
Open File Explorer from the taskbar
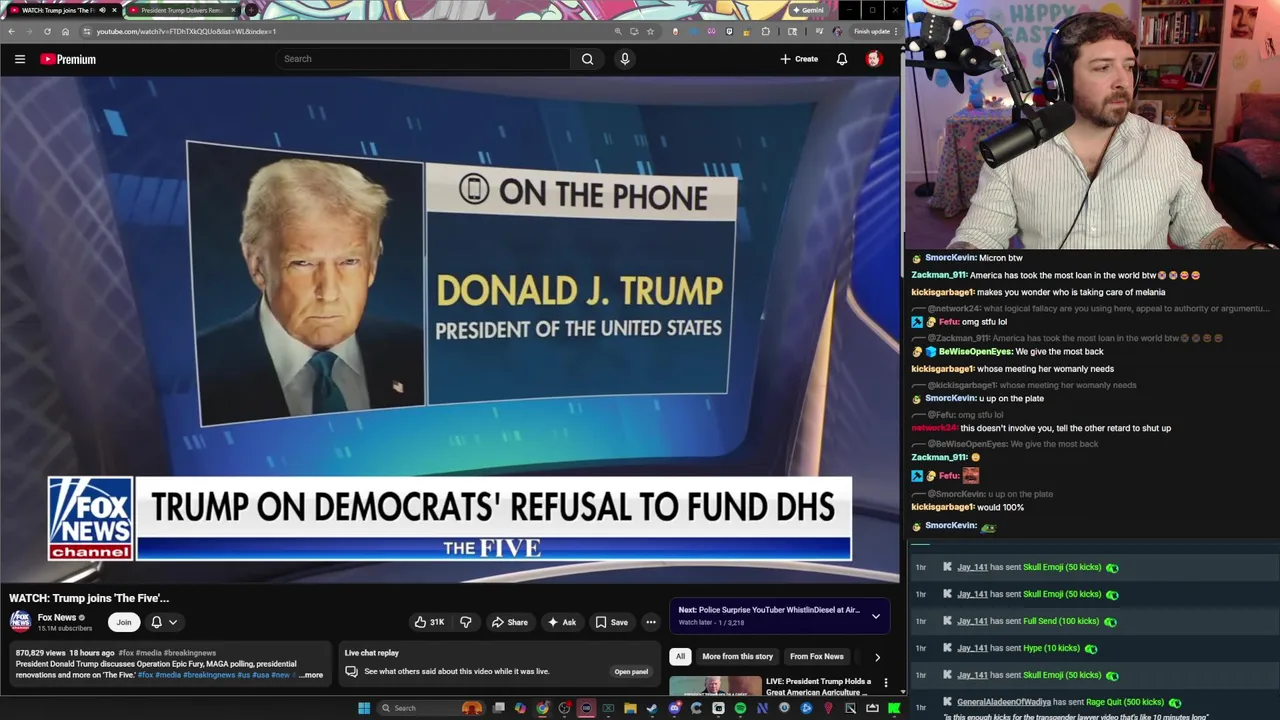(x=630, y=708)
